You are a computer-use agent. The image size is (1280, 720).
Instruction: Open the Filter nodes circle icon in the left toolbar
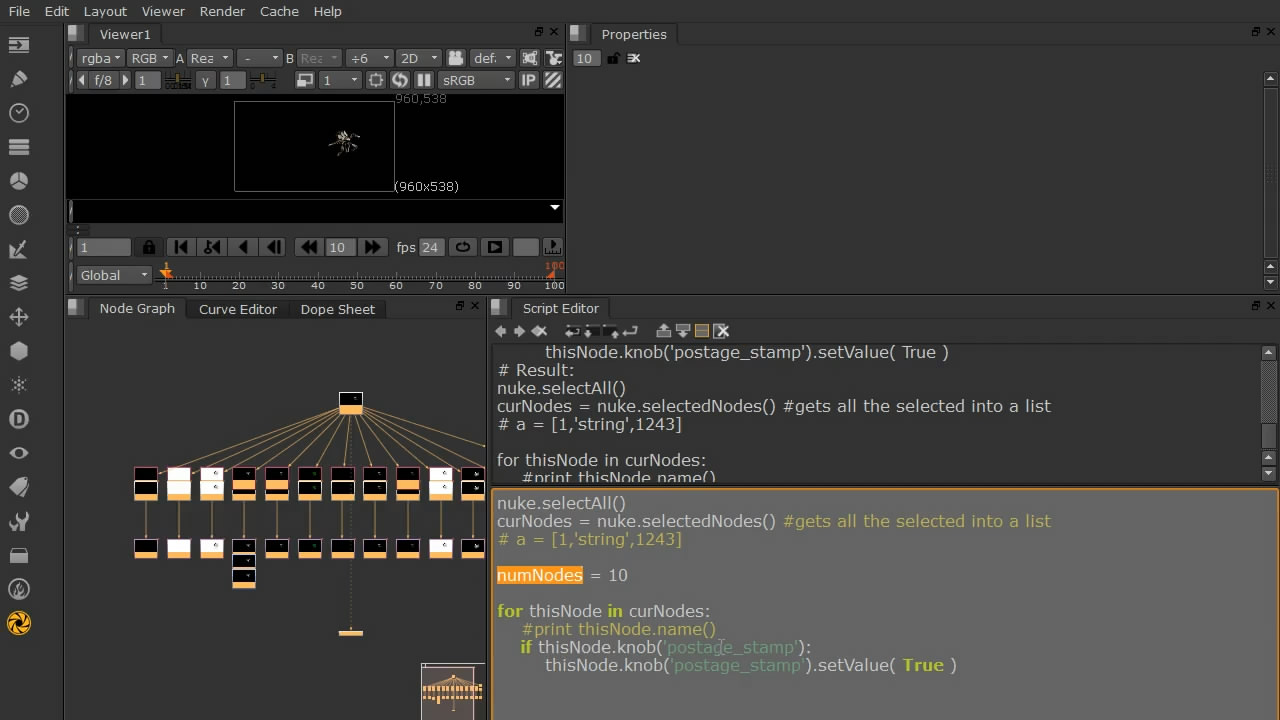tap(18, 215)
